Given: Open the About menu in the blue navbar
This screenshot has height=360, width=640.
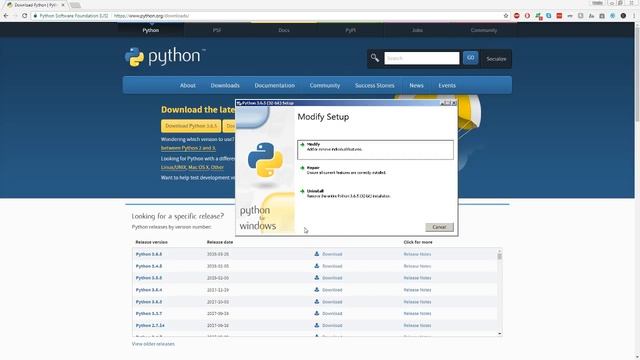Looking at the screenshot, I should pos(188,85).
